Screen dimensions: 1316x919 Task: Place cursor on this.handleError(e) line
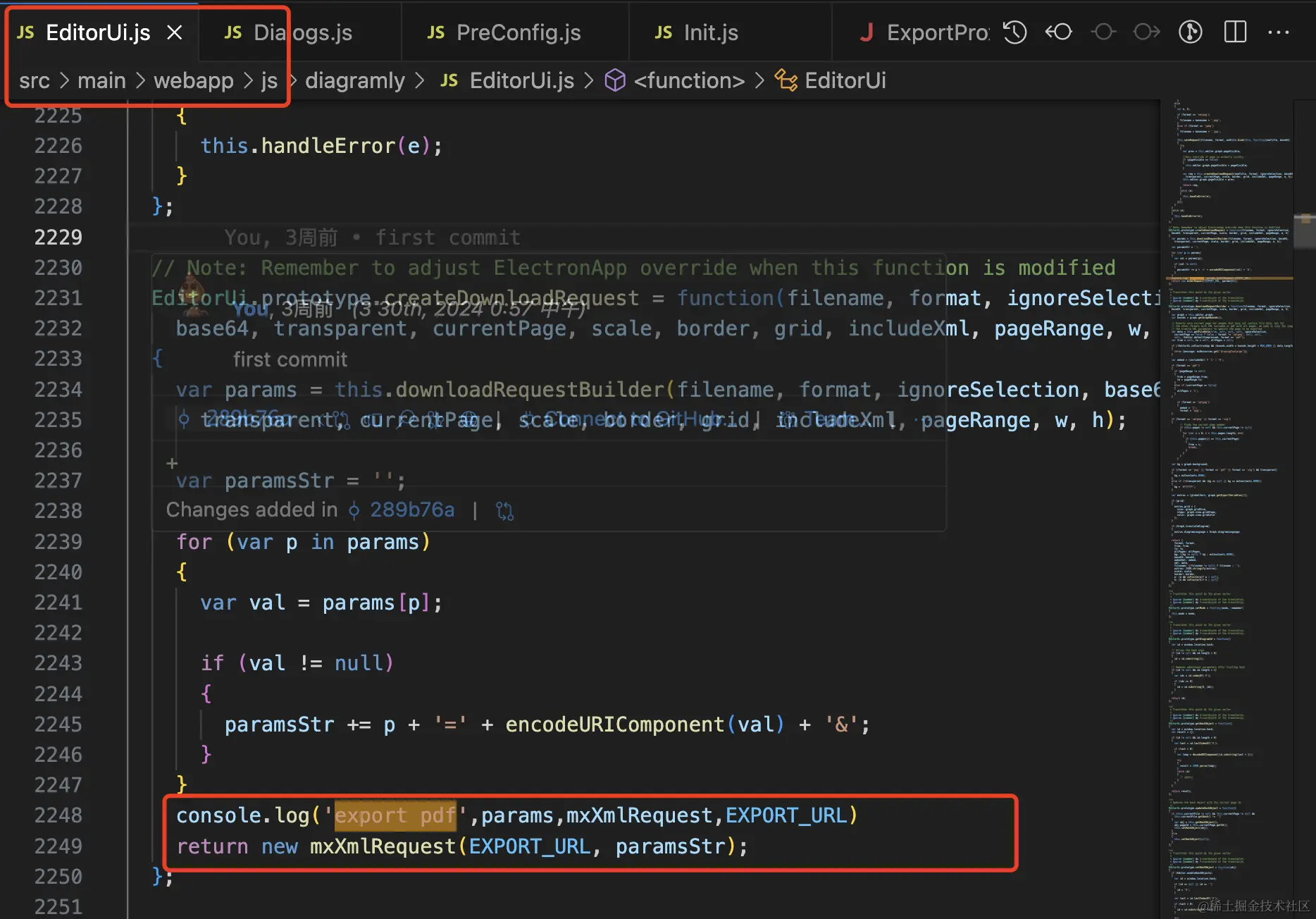coord(321,146)
